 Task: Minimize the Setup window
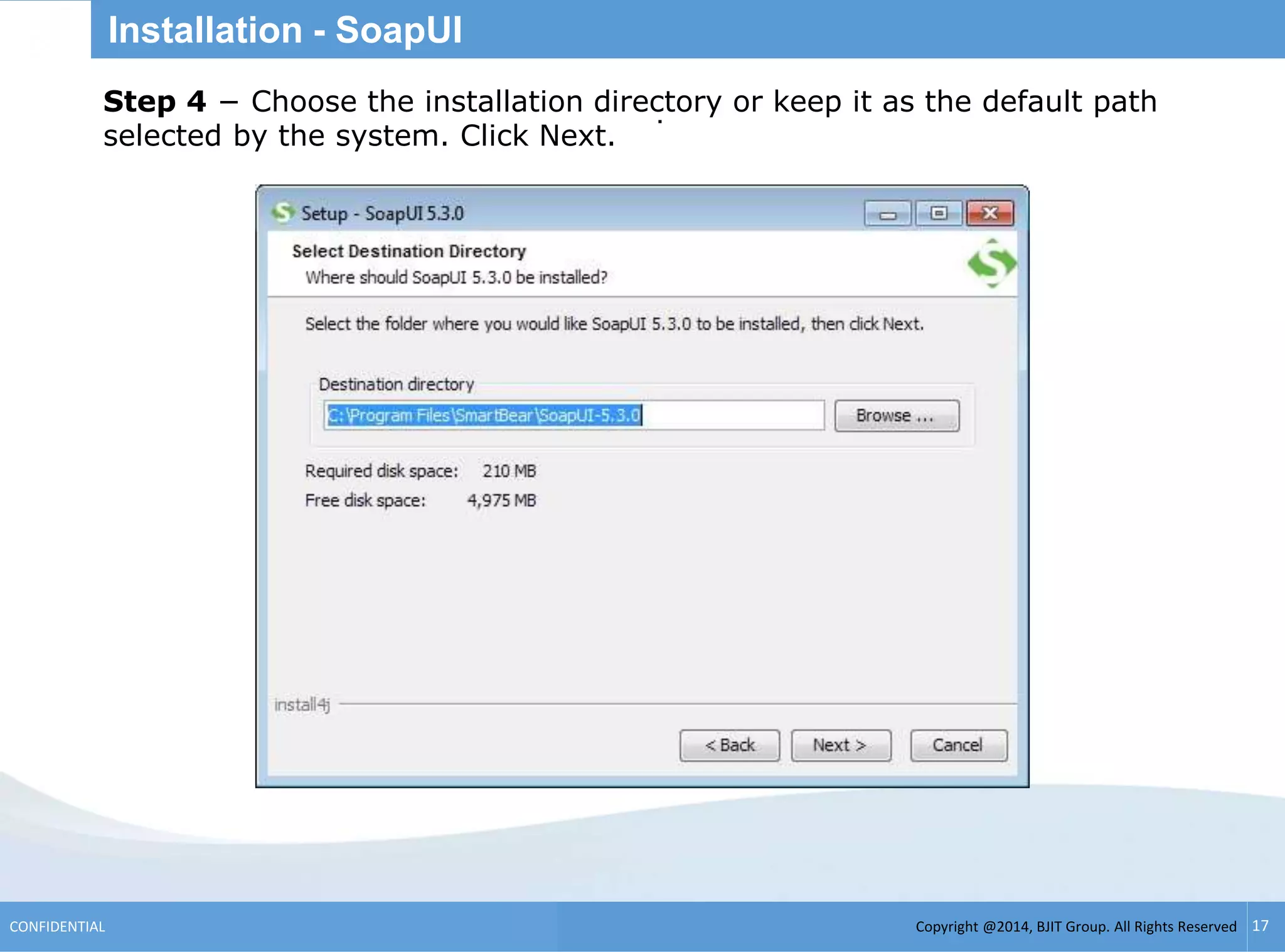pyautogui.click(x=887, y=214)
